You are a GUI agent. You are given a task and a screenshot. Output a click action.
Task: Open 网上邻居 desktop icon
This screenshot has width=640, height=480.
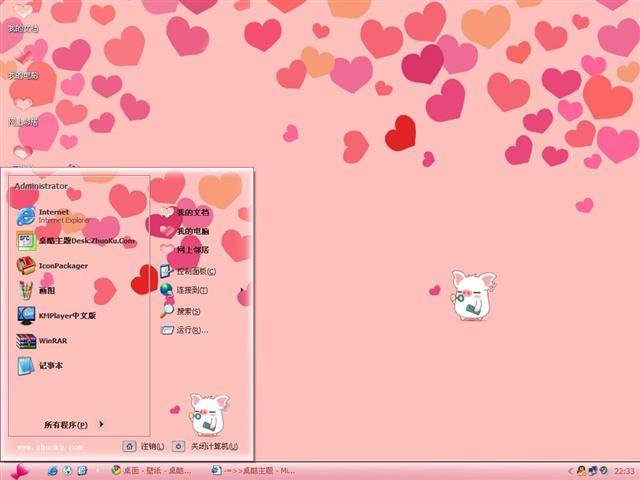(x=23, y=111)
